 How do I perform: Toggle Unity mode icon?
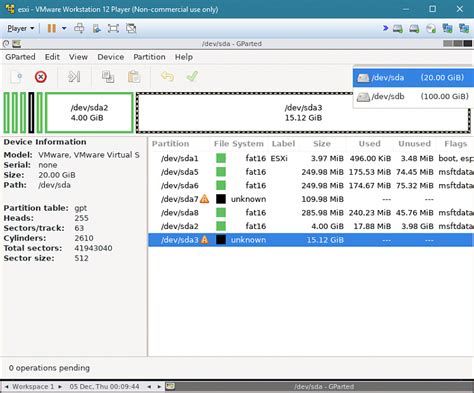pyautogui.click(x=131, y=28)
